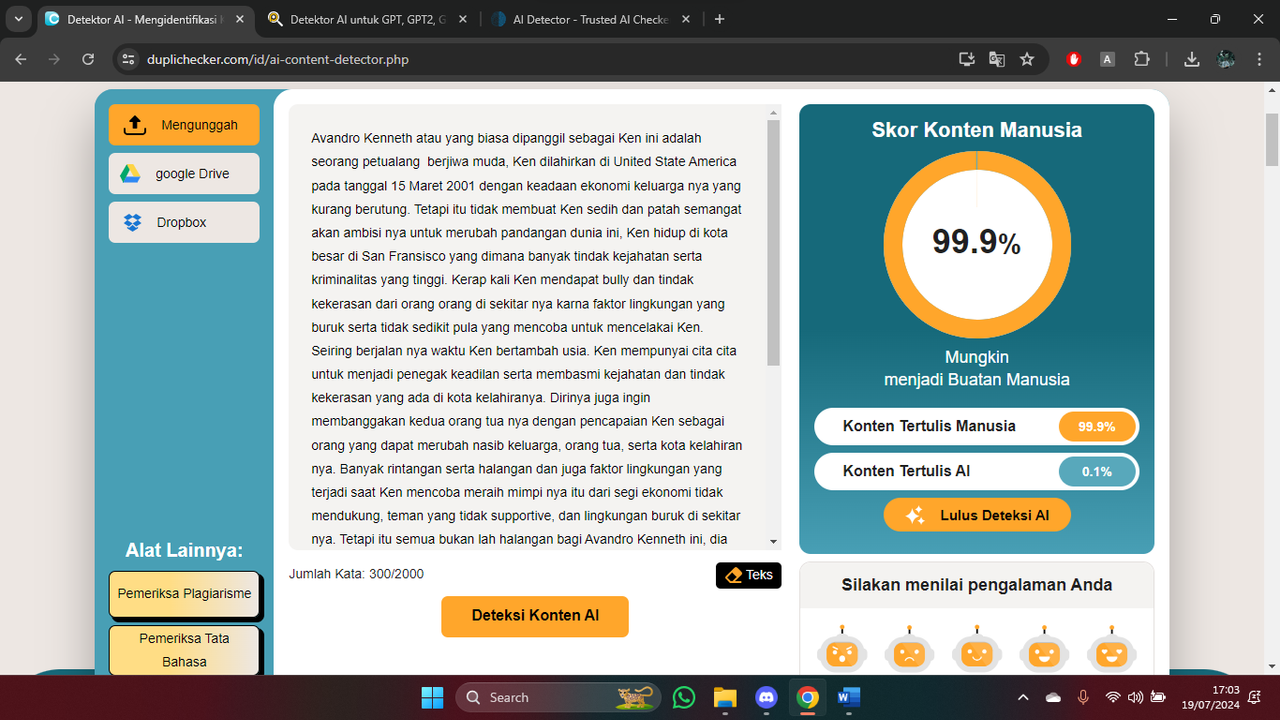Translate this page icon

[x=996, y=59]
